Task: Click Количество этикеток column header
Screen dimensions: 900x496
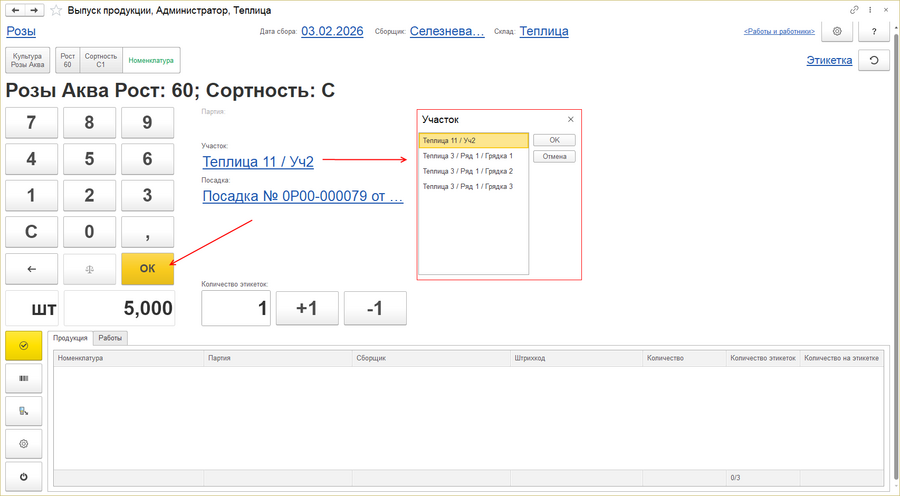Action: coord(763,358)
